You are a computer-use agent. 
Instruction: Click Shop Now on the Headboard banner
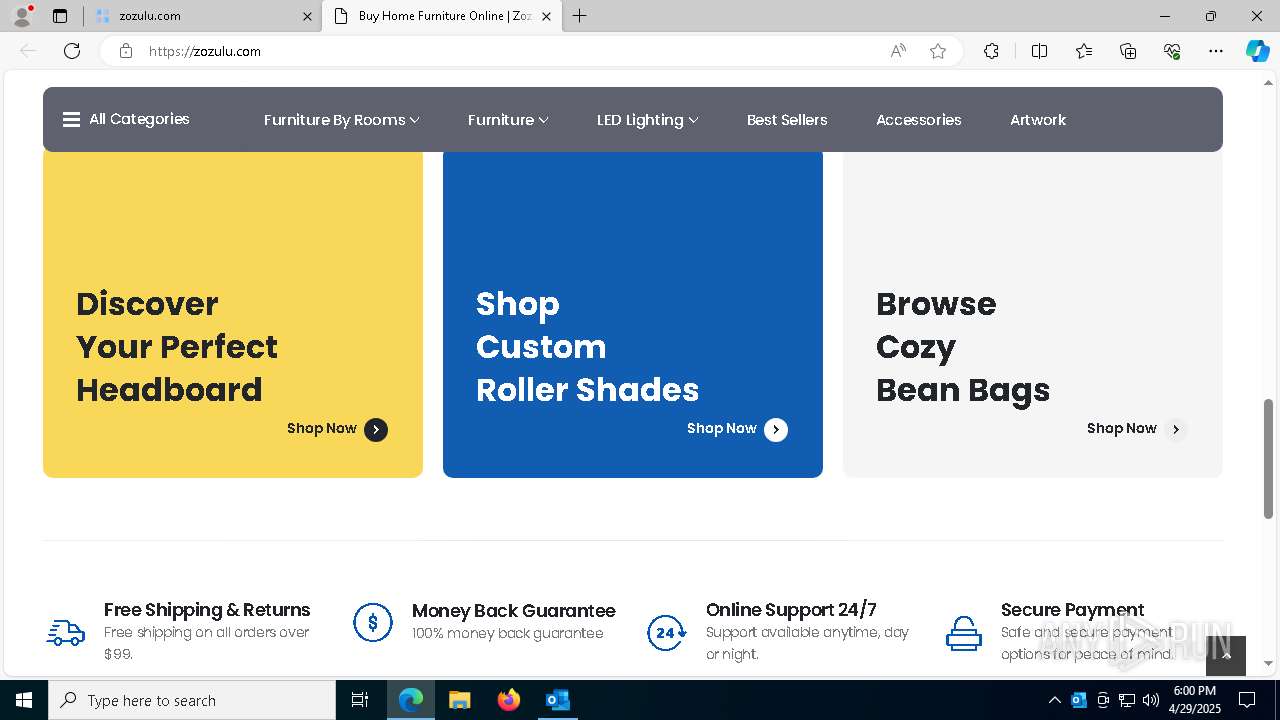(322, 428)
